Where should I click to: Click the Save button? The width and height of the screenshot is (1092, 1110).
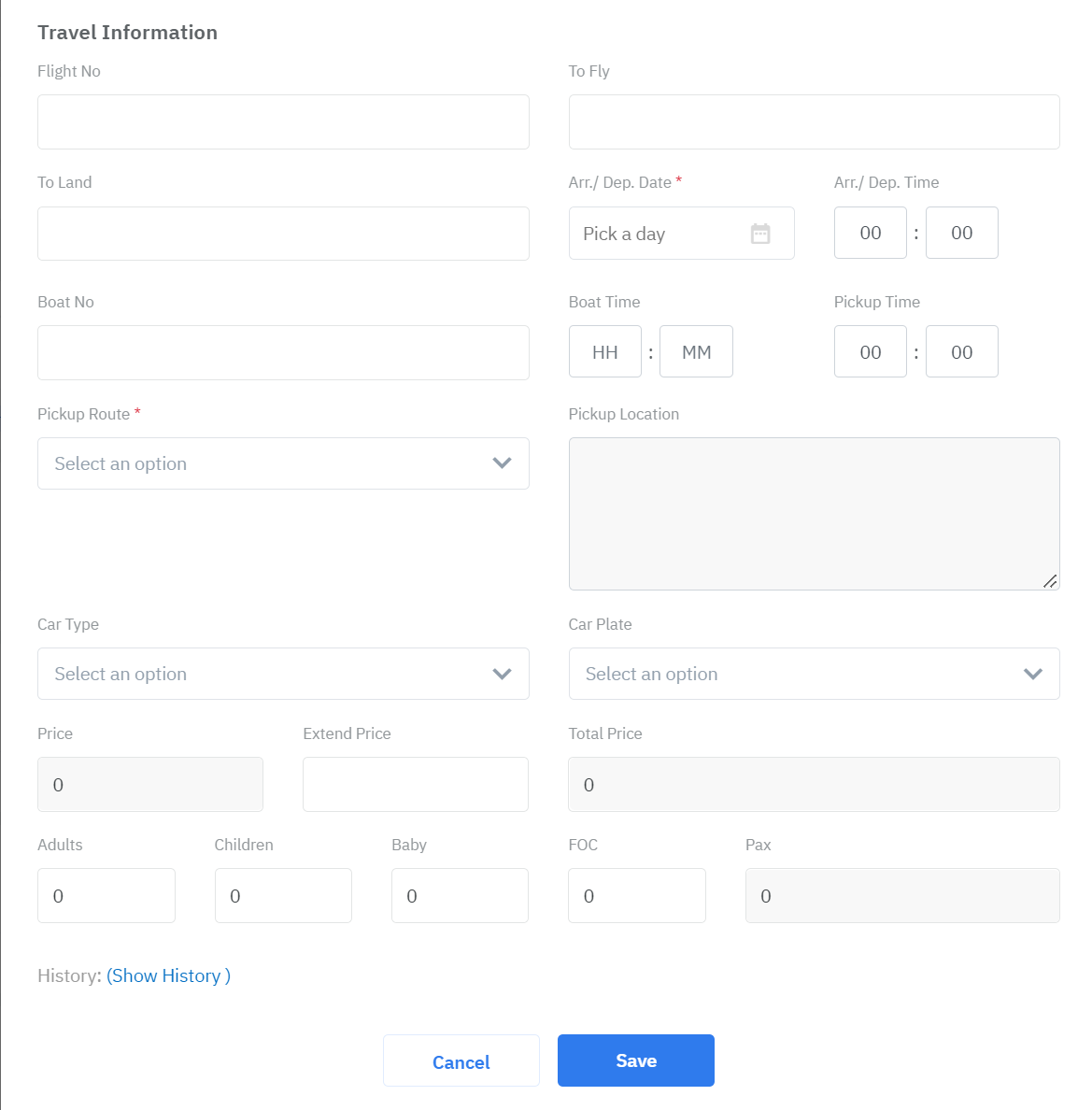pyautogui.click(x=635, y=1060)
